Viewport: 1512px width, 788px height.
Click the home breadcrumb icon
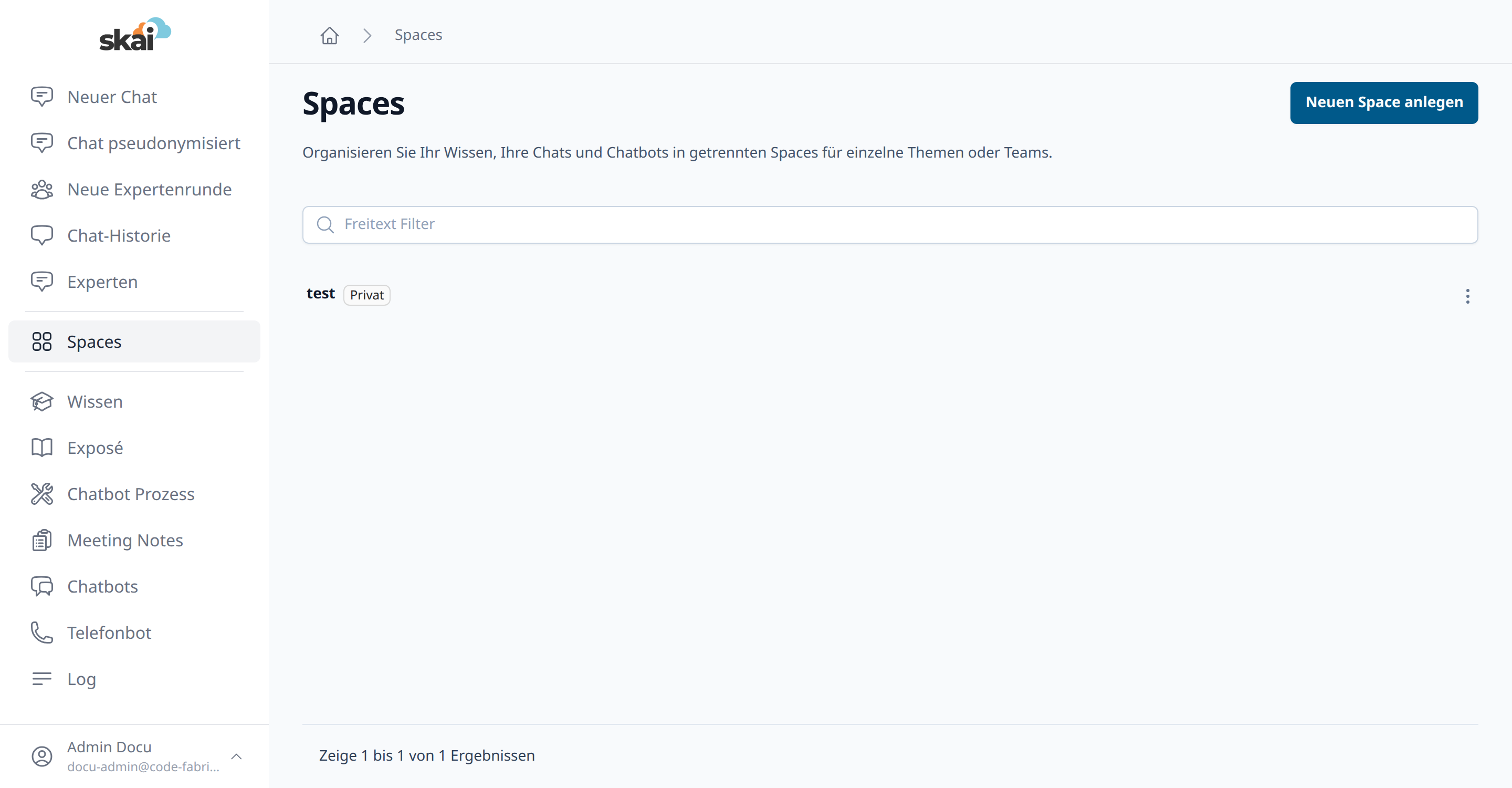[x=329, y=35]
